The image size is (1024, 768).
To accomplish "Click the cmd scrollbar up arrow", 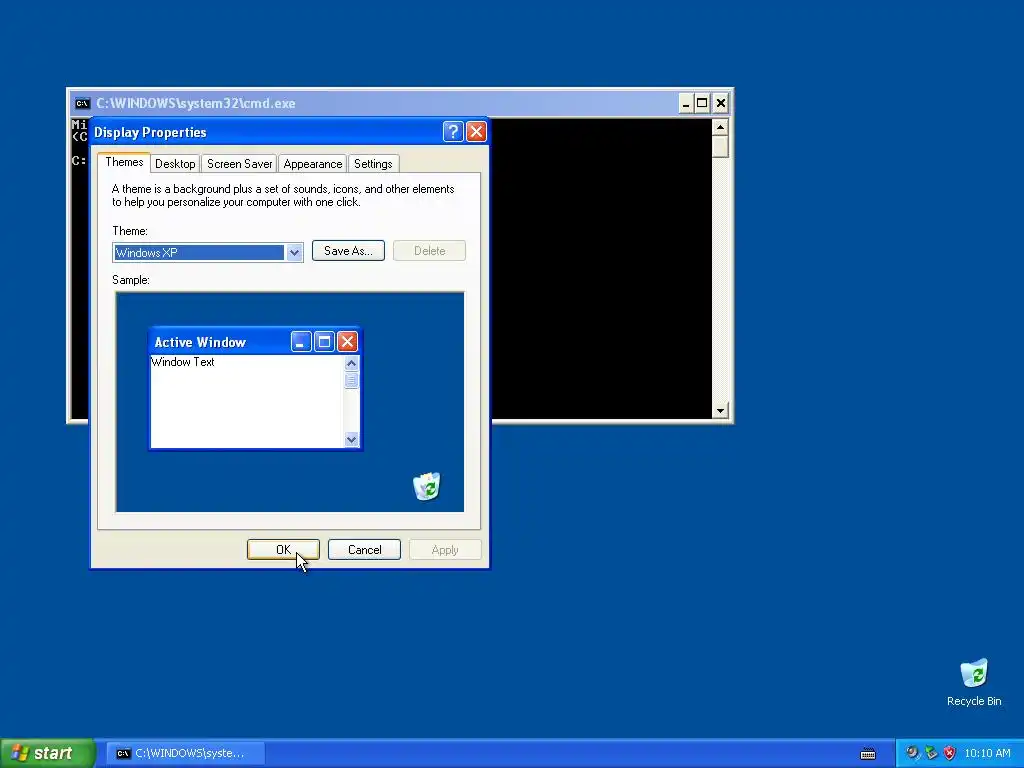I will point(720,127).
